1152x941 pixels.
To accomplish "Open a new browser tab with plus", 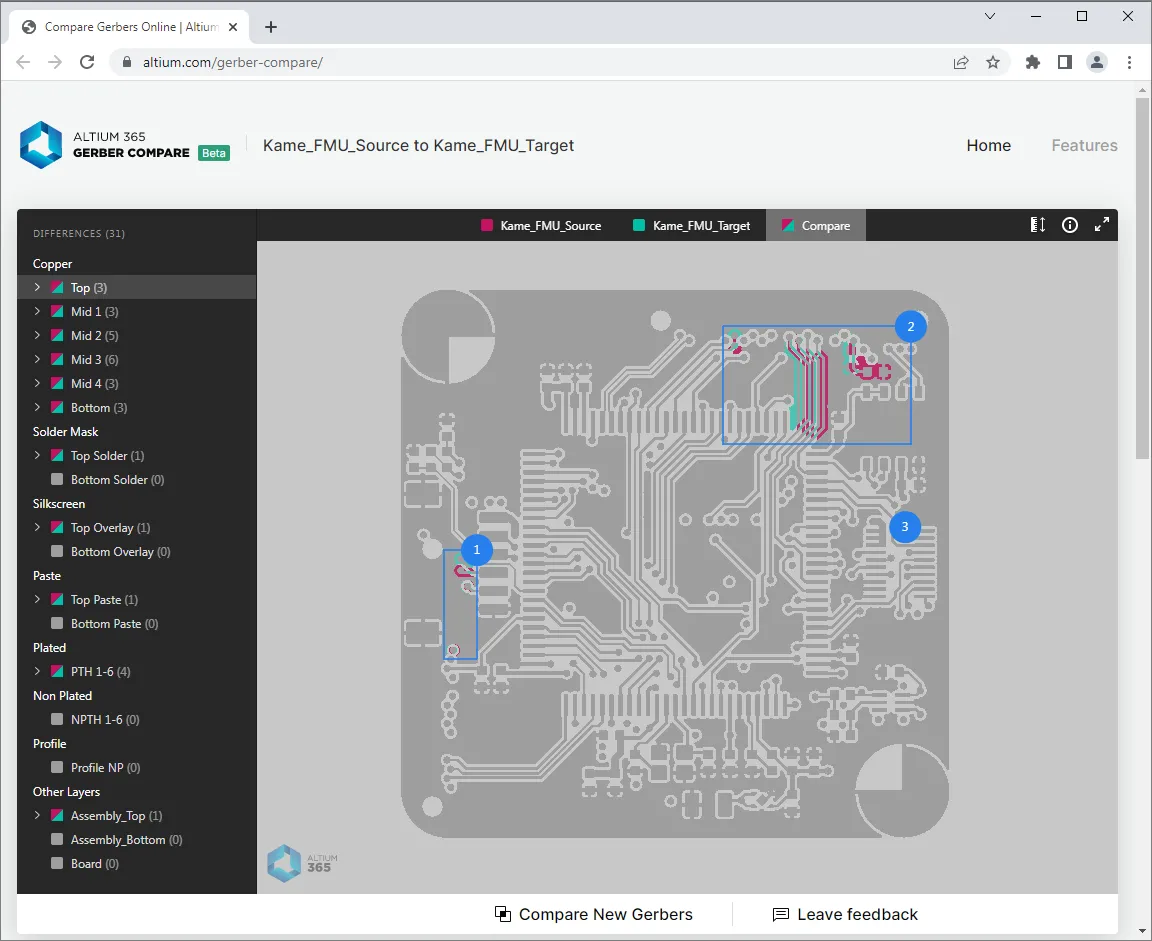I will pos(271,27).
